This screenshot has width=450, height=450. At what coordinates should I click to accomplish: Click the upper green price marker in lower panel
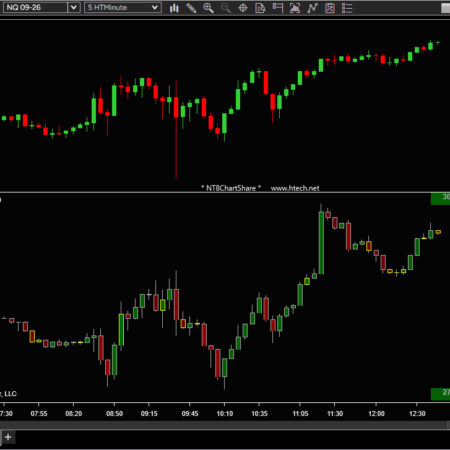[440, 198]
